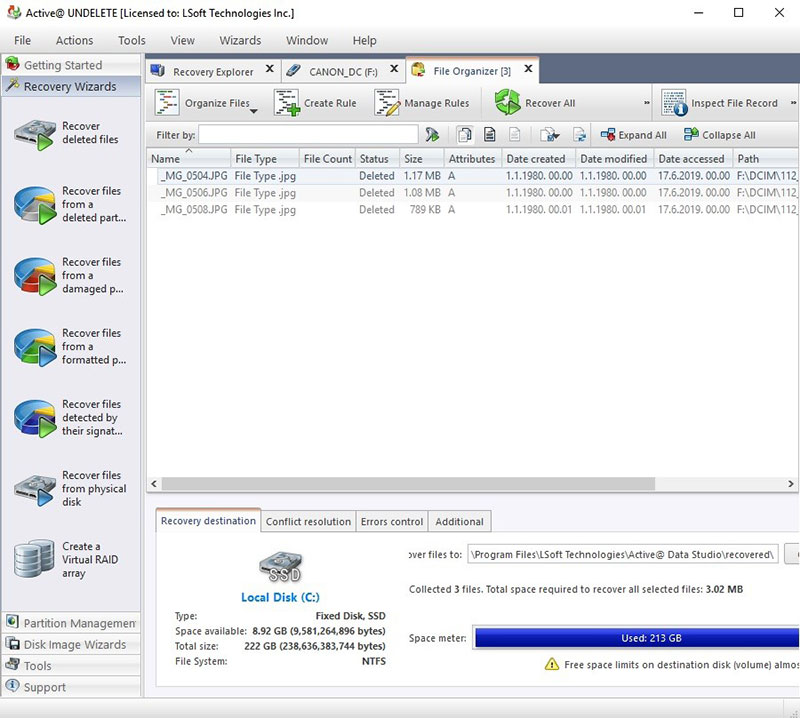Screen dimensions: 800x718
Task: Click the left arrow of the horizontal scrollbar
Action: (x=154, y=483)
